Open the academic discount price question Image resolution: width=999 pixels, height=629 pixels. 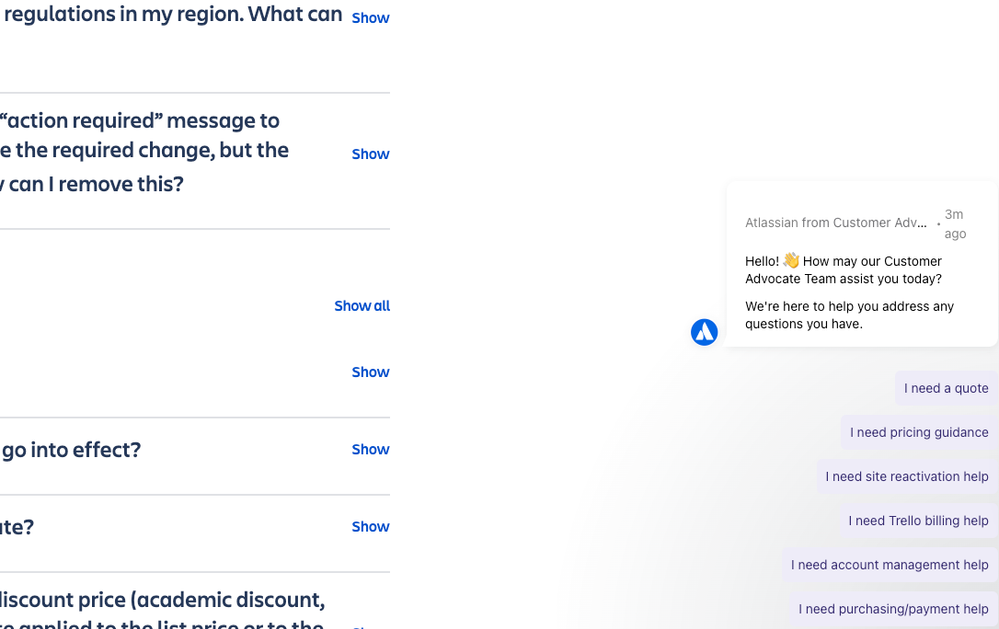tap(162, 611)
